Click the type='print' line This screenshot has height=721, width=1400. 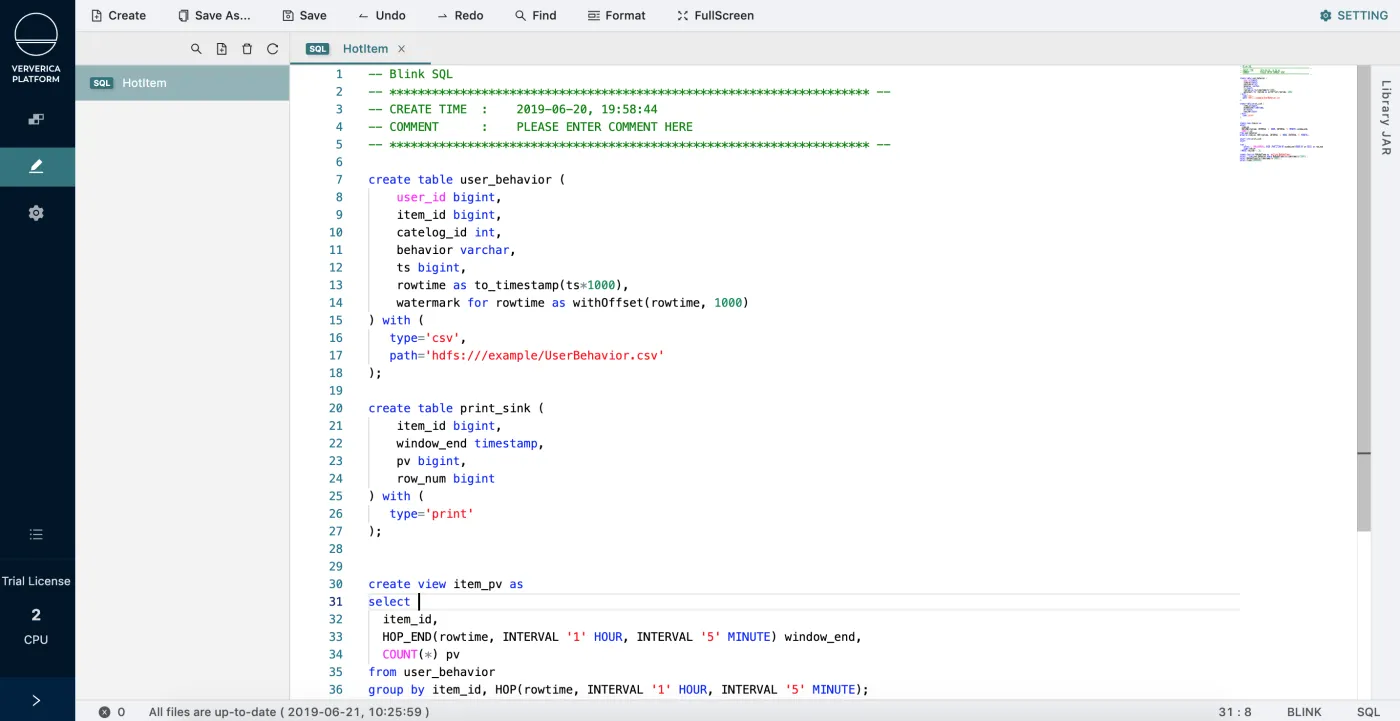pyautogui.click(x=432, y=513)
